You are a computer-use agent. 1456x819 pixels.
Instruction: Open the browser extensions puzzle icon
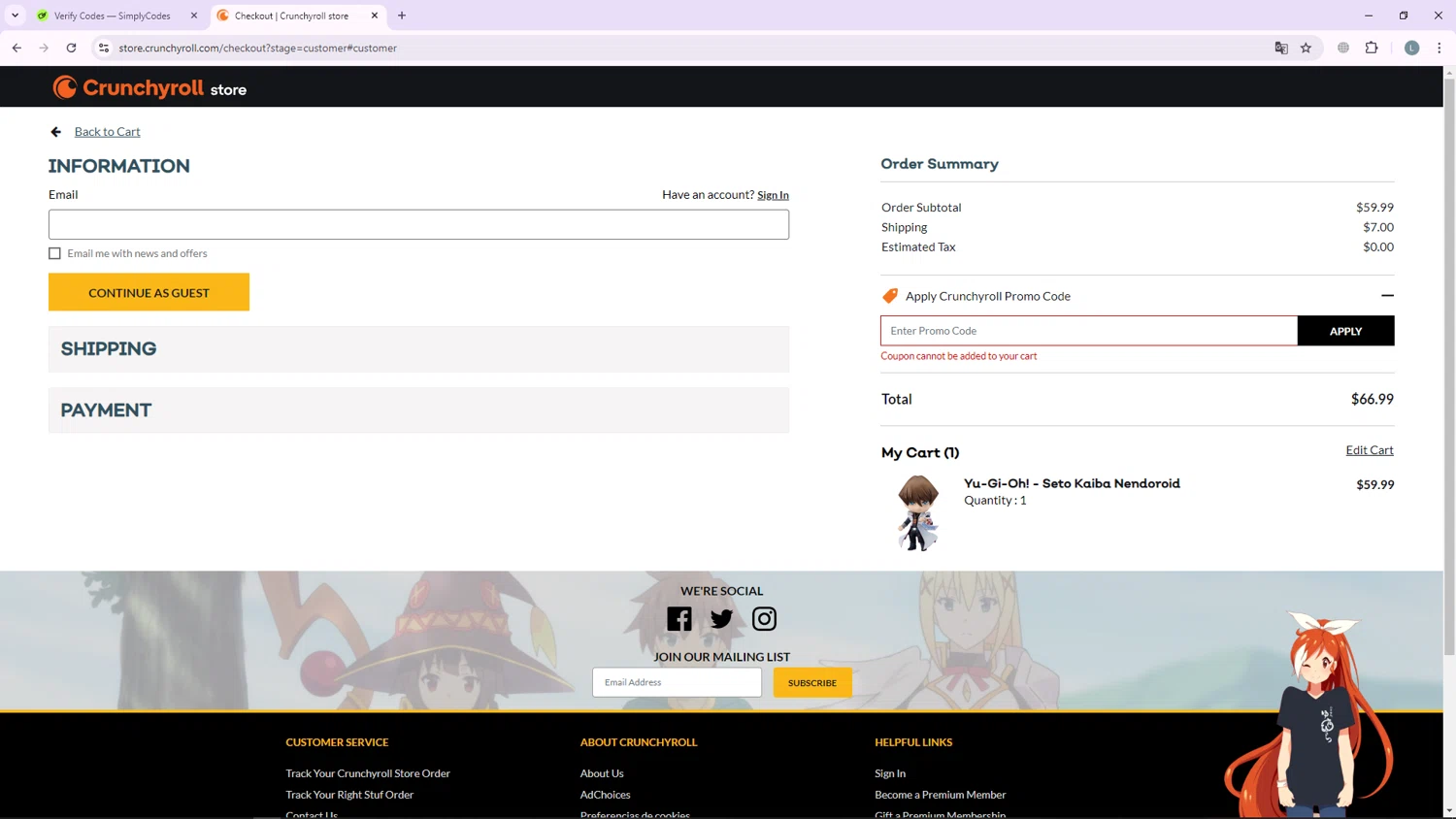click(1372, 48)
